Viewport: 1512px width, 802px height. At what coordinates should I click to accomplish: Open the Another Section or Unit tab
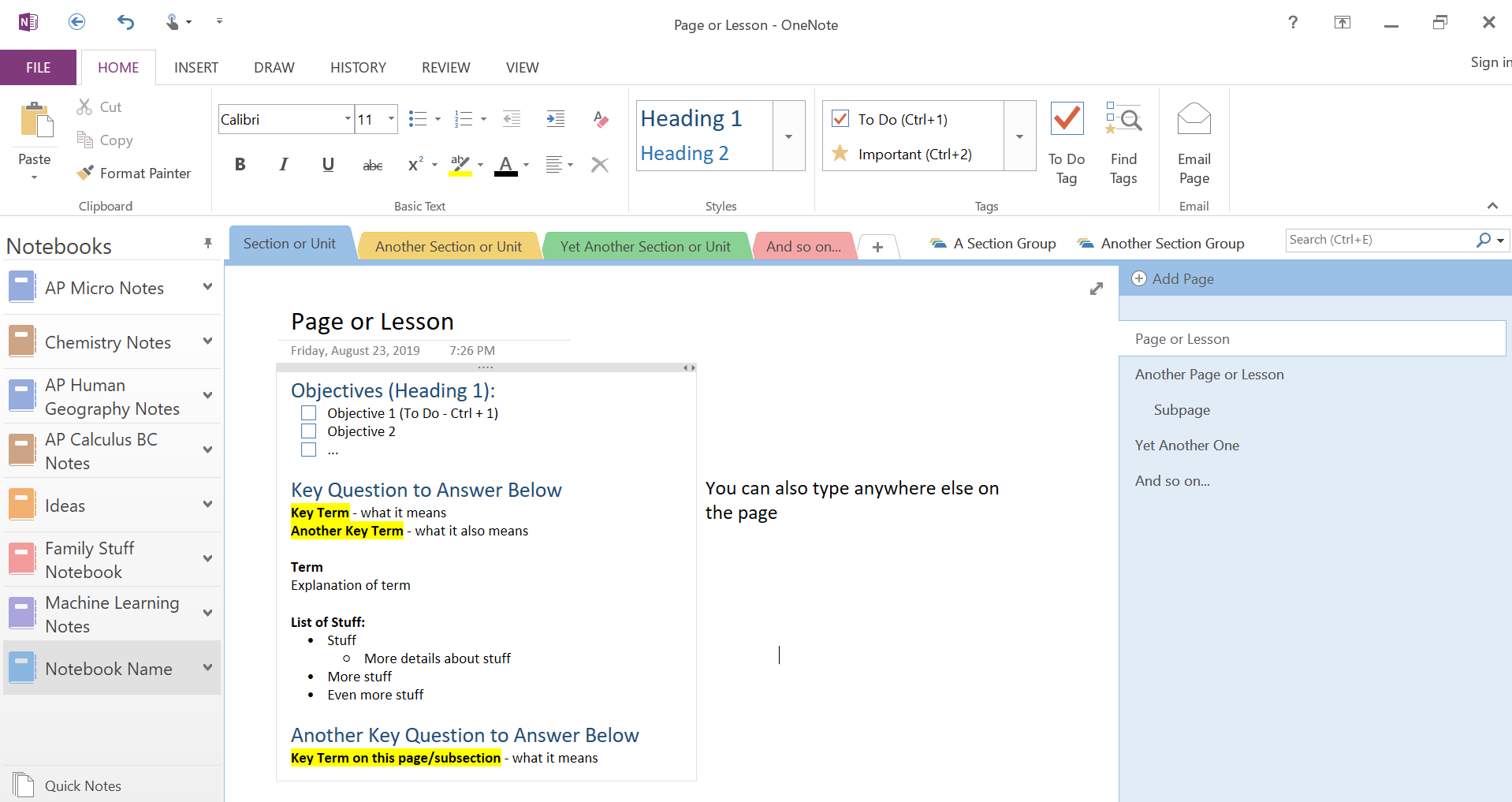point(449,246)
